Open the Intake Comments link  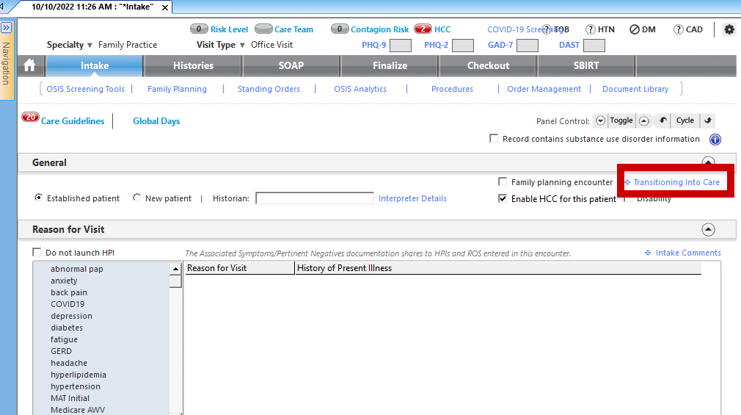pyautogui.click(x=688, y=253)
